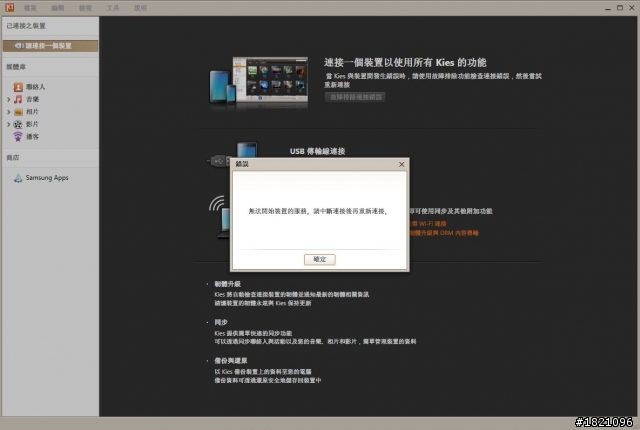
Task: Expand the 音樂 music tree node
Action: click(9, 100)
